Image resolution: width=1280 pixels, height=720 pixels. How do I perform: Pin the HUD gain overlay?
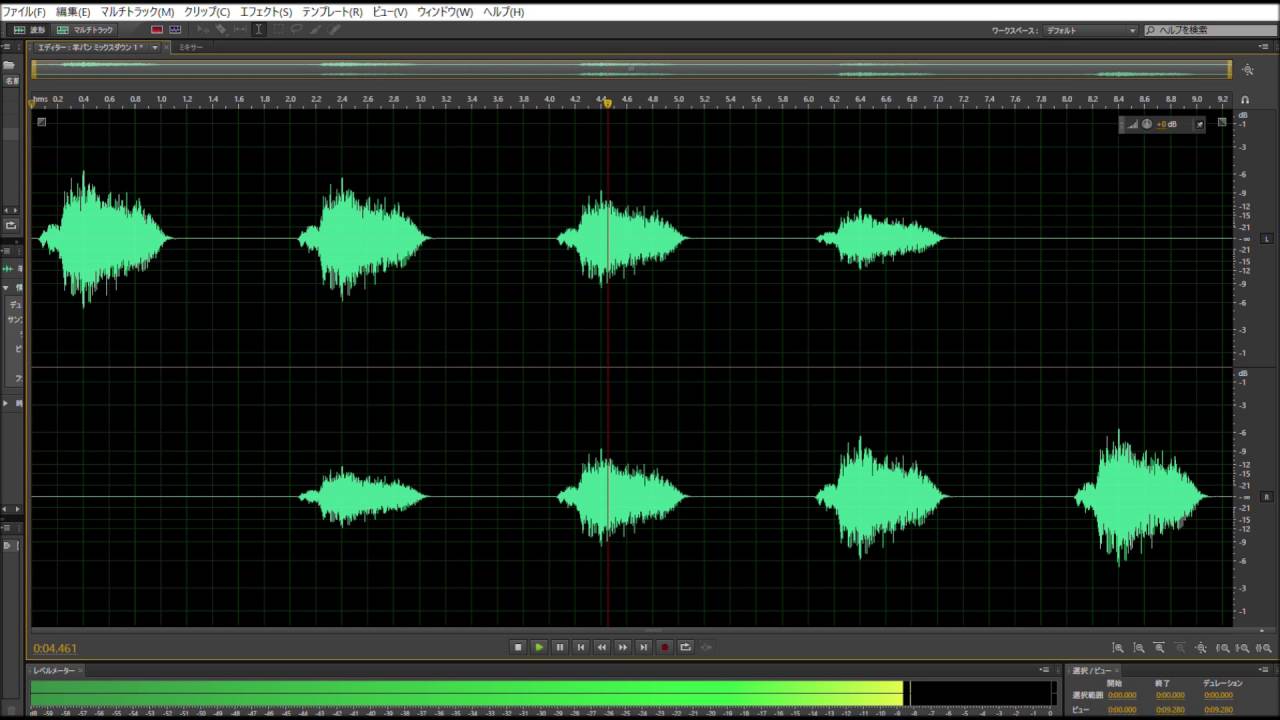[1199, 124]
